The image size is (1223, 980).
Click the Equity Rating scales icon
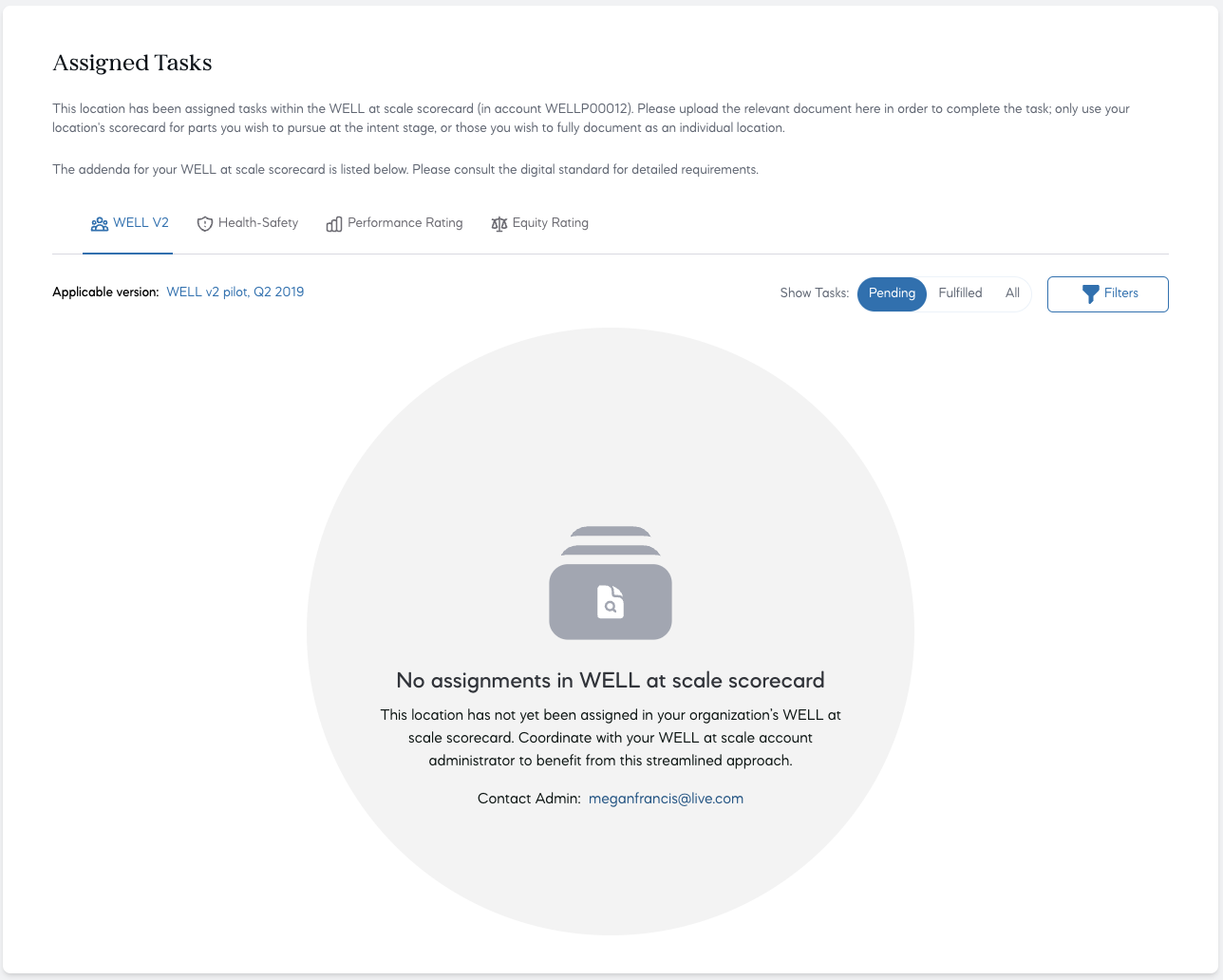tap(499, 224)
